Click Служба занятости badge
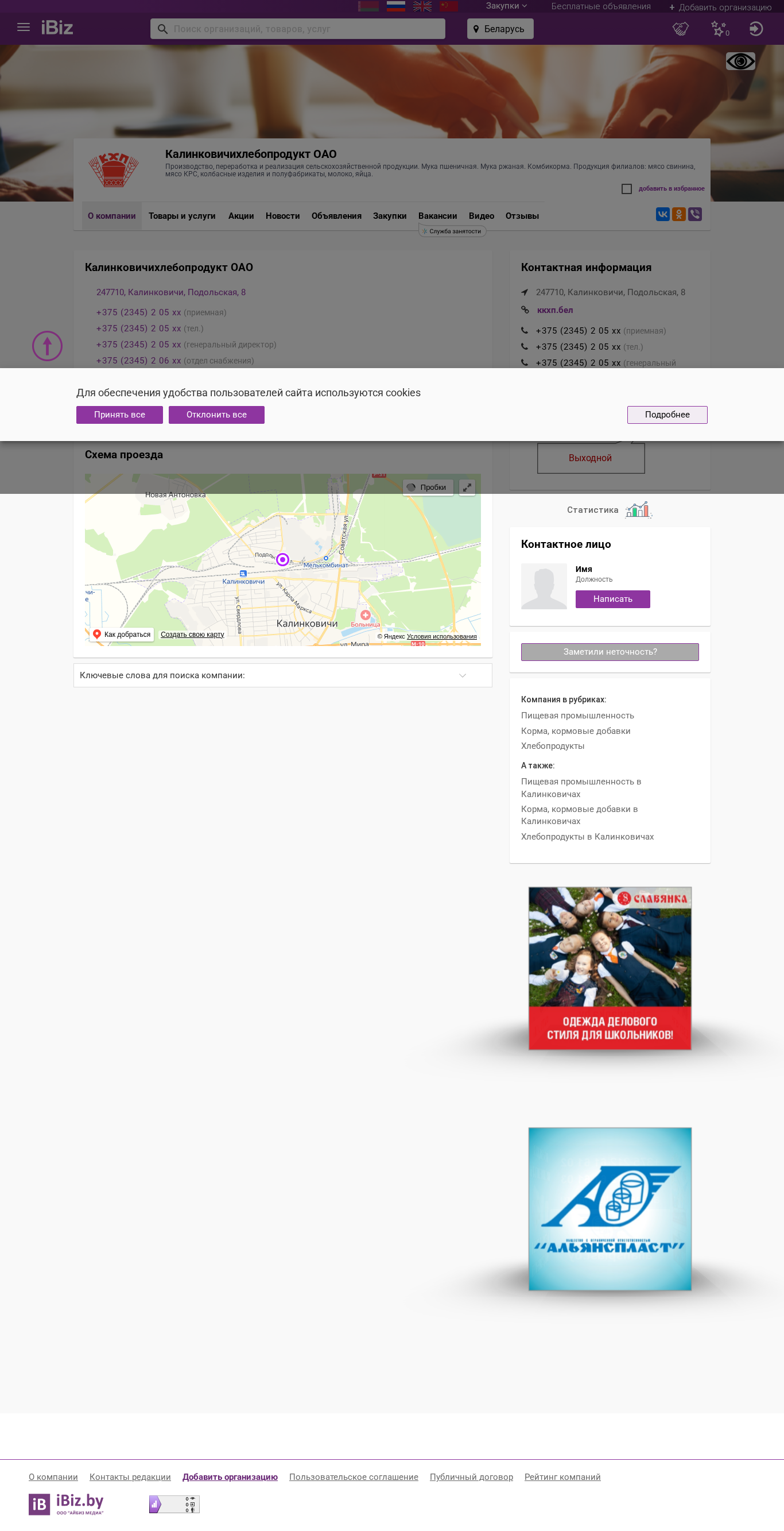Image resolution: width=784 pixels, height=1531 pixels. tap(453, 231)
